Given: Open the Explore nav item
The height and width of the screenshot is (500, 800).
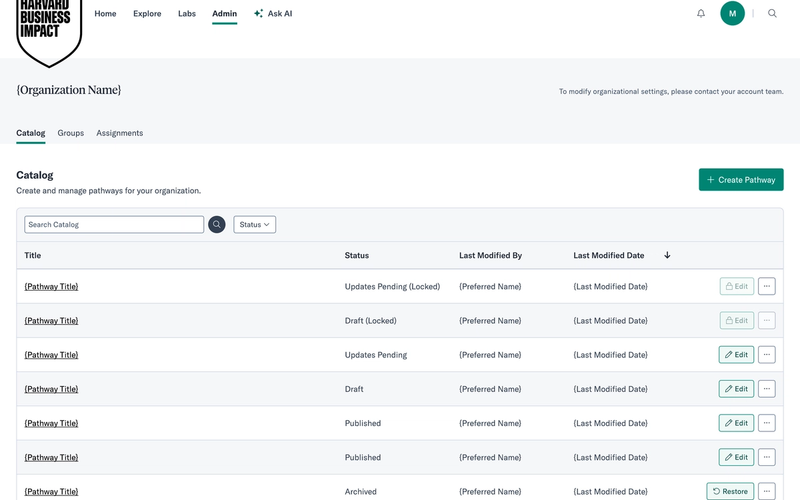Looking at the screenshot, I should tap(147, 14).
